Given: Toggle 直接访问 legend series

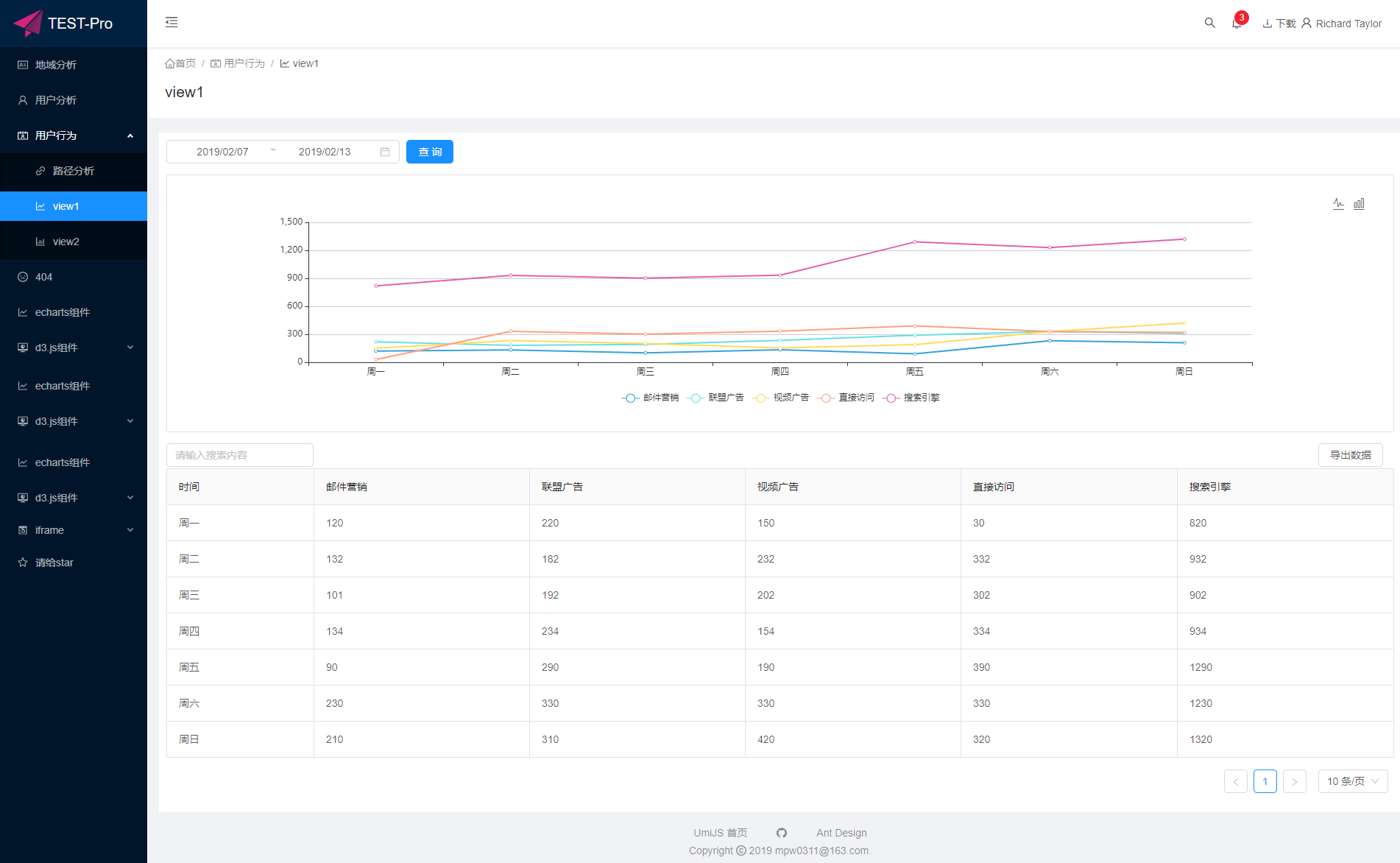Looking at the screenshot, I should pos(846,398).
